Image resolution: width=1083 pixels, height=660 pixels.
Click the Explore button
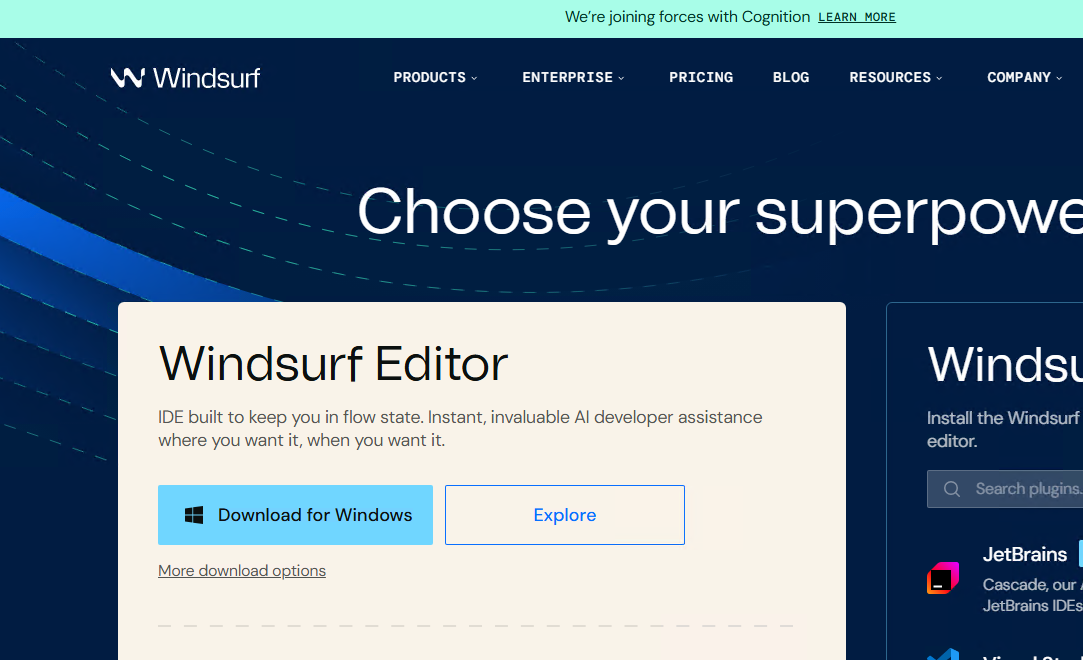click(x=565, y=515)
